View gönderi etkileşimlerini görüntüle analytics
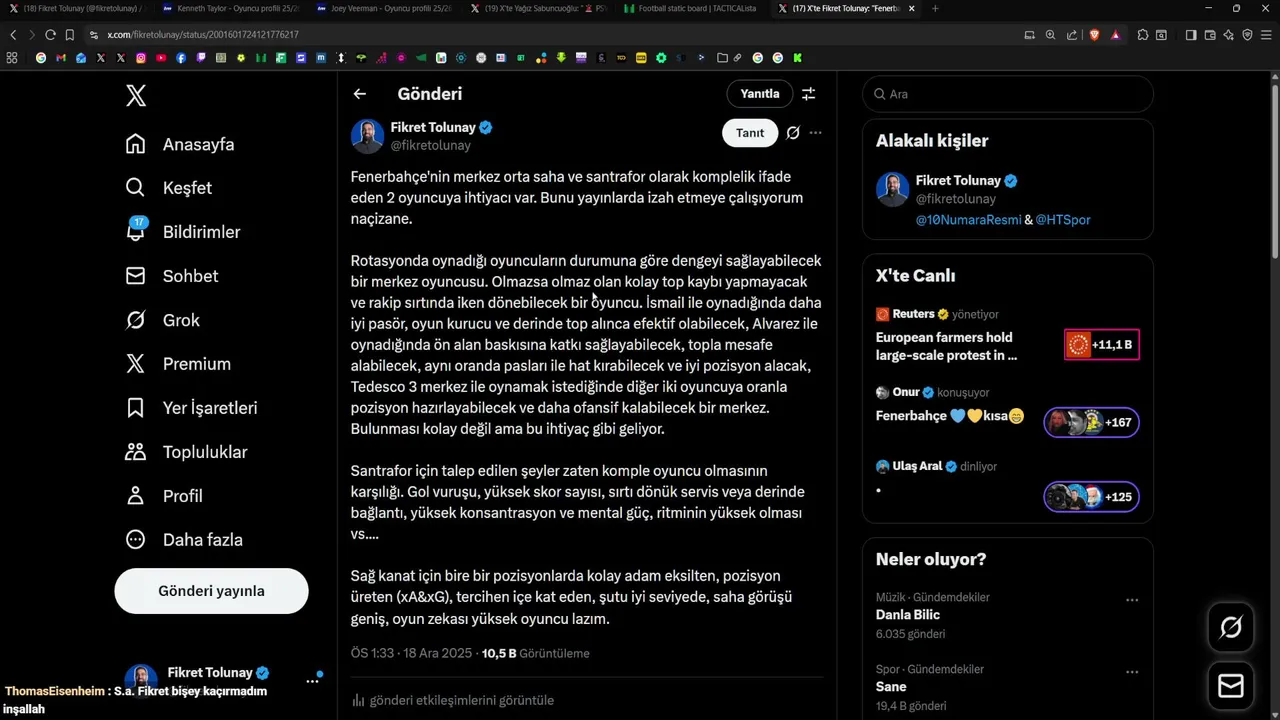Viewport: 1280px width, 720px height. (452, 700)
